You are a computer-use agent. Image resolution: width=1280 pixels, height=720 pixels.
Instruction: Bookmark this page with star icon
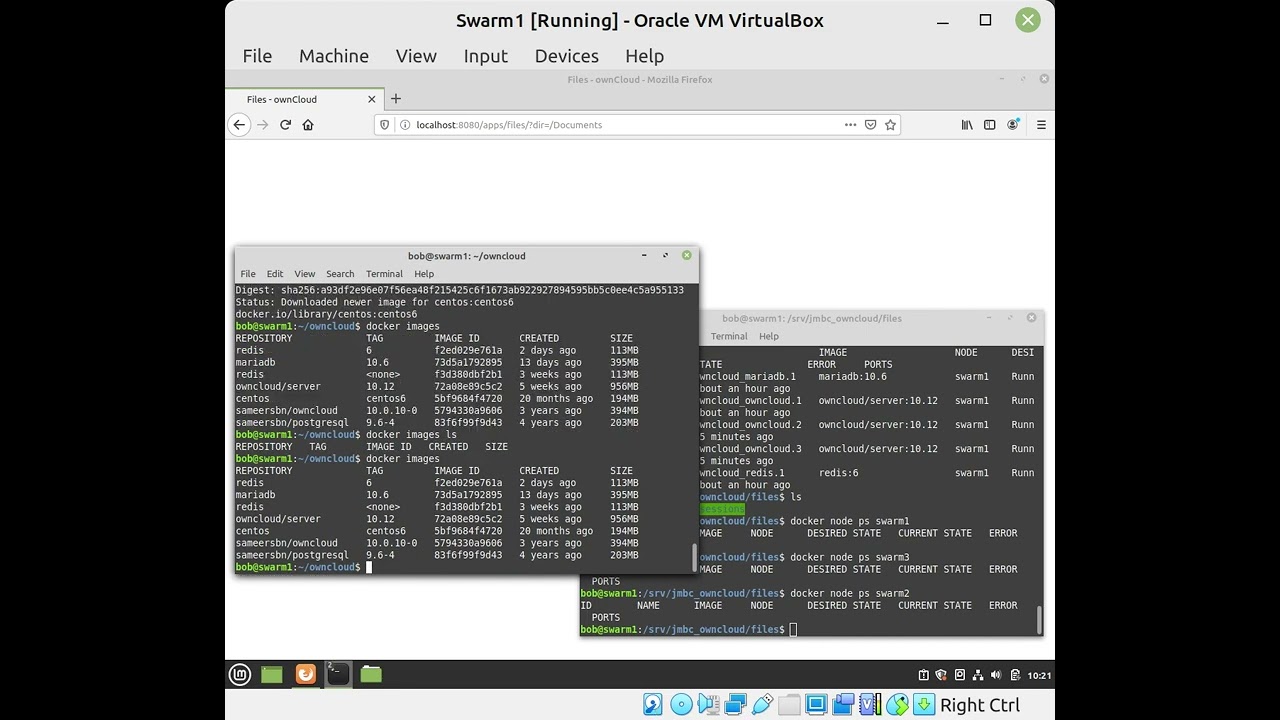890,125
